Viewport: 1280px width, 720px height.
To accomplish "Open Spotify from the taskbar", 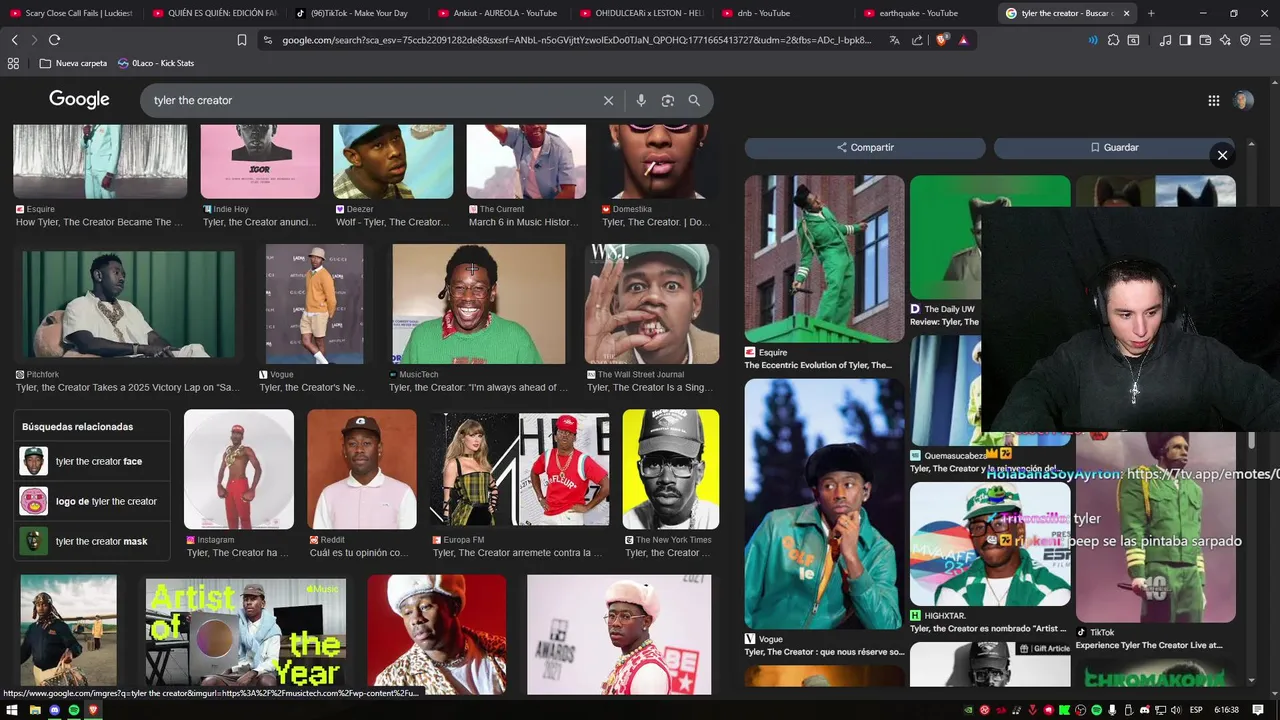I will click(74, 710).
